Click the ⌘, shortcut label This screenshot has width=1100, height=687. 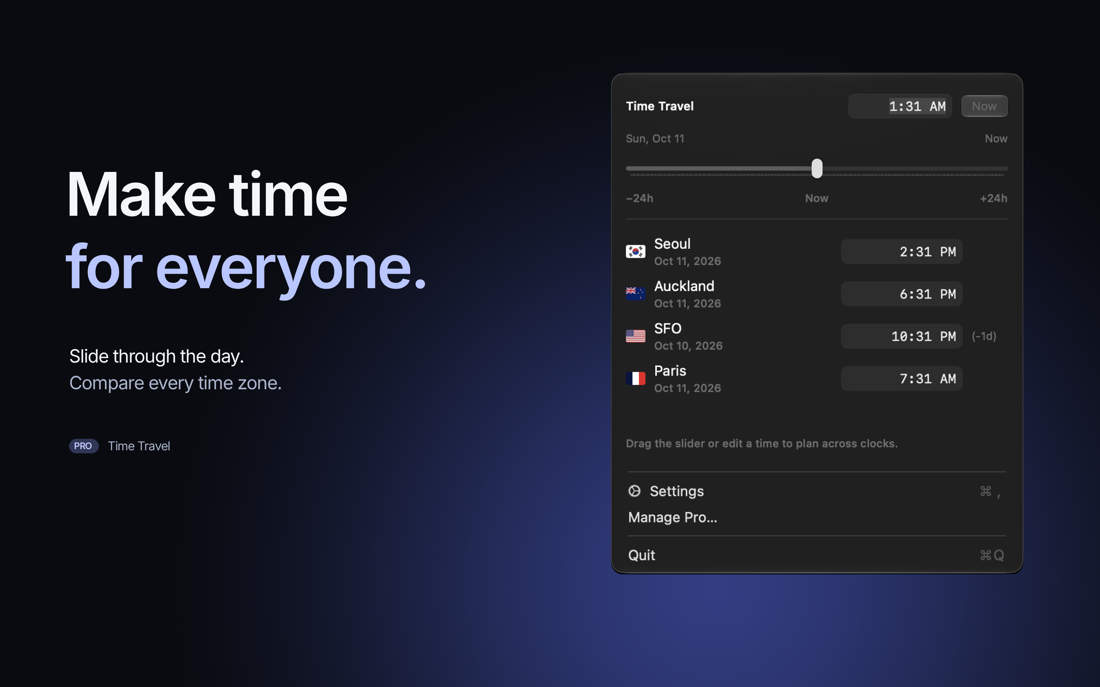click(x=990, y=491)
